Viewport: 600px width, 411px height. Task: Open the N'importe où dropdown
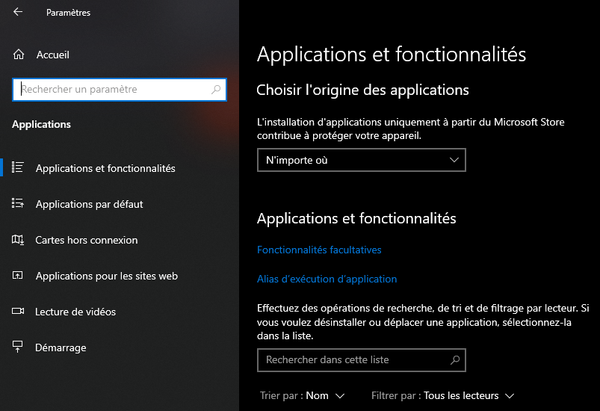(361, 160)
